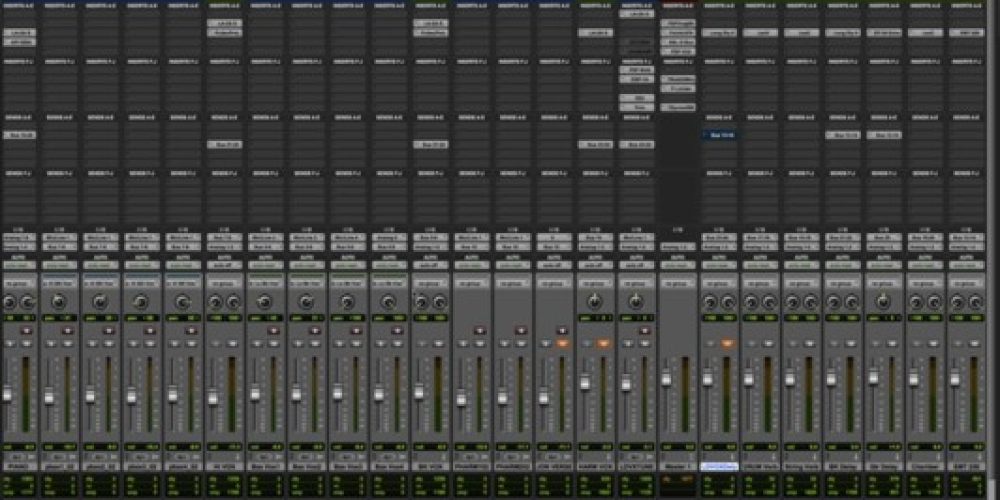Click the volume fader on the Master 1 track
This screenshot has width=1000, height=500.
click(666, 380)
